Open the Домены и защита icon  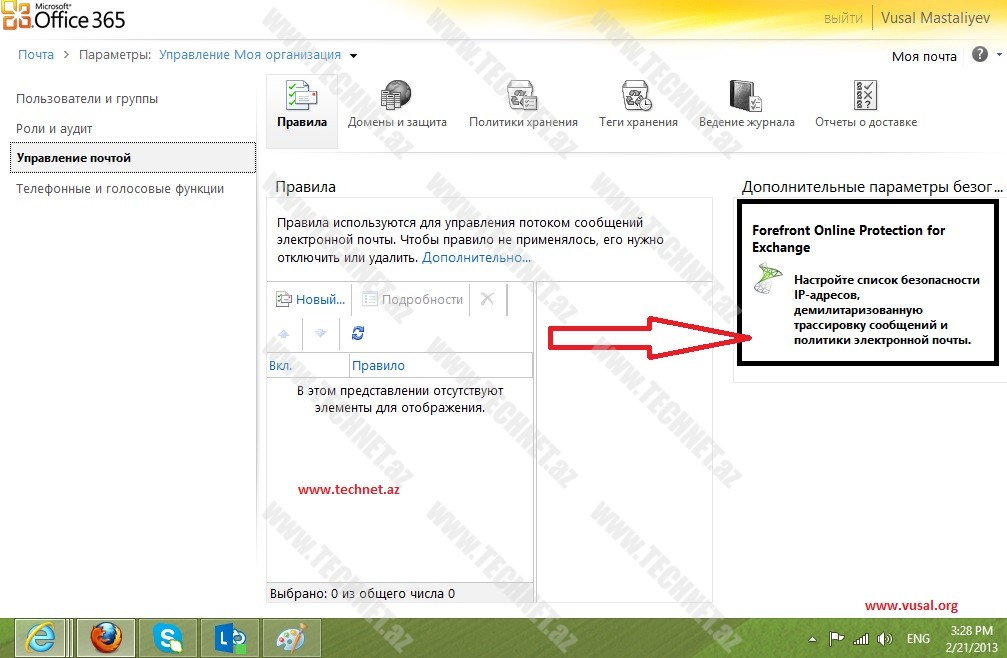(396, 97)
